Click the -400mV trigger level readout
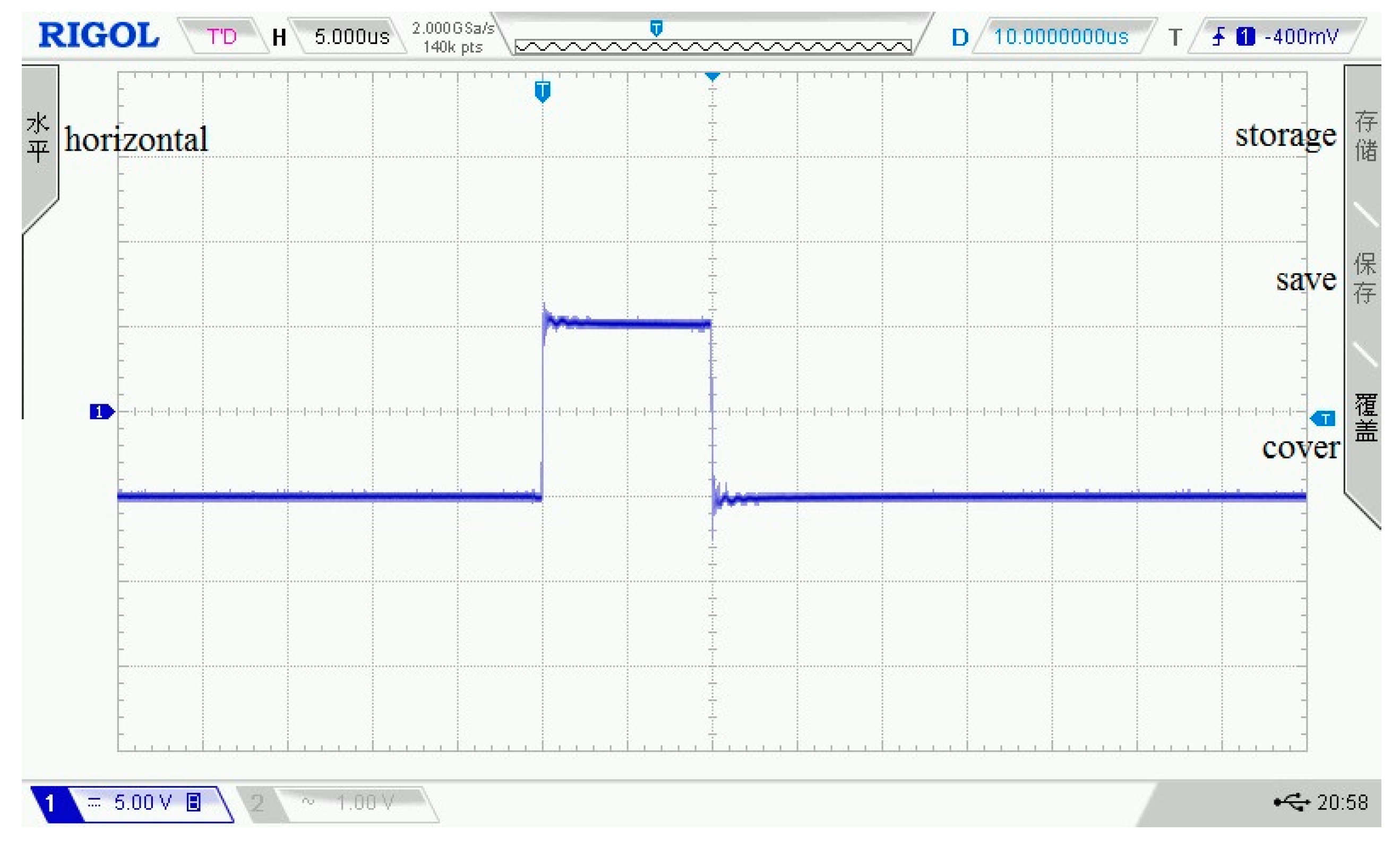 coord(1301,37)
